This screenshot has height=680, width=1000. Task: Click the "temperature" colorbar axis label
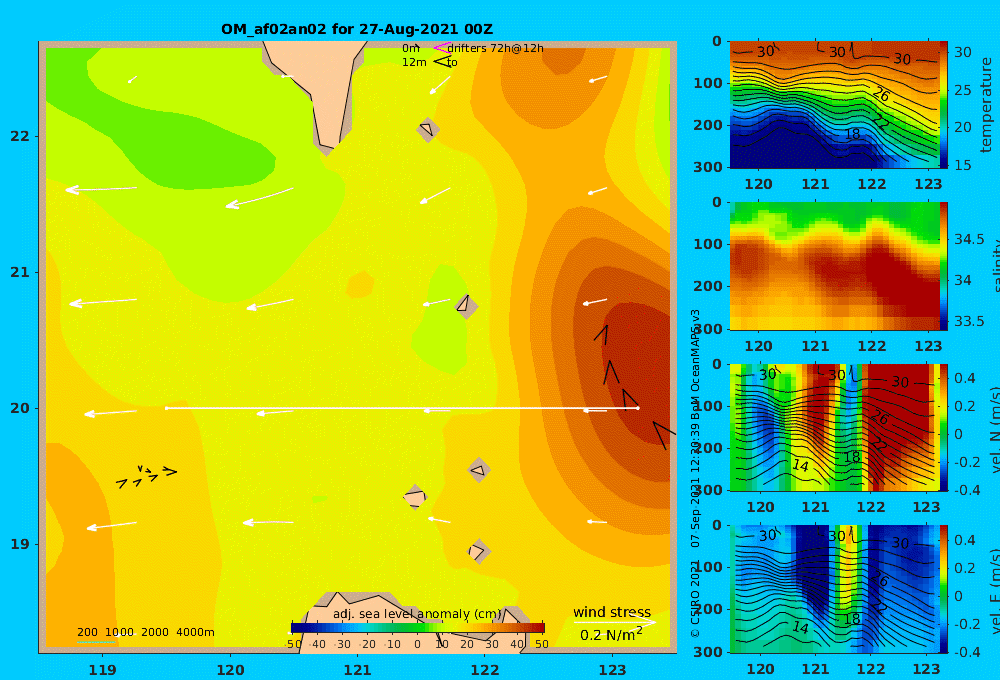[986, 105]
